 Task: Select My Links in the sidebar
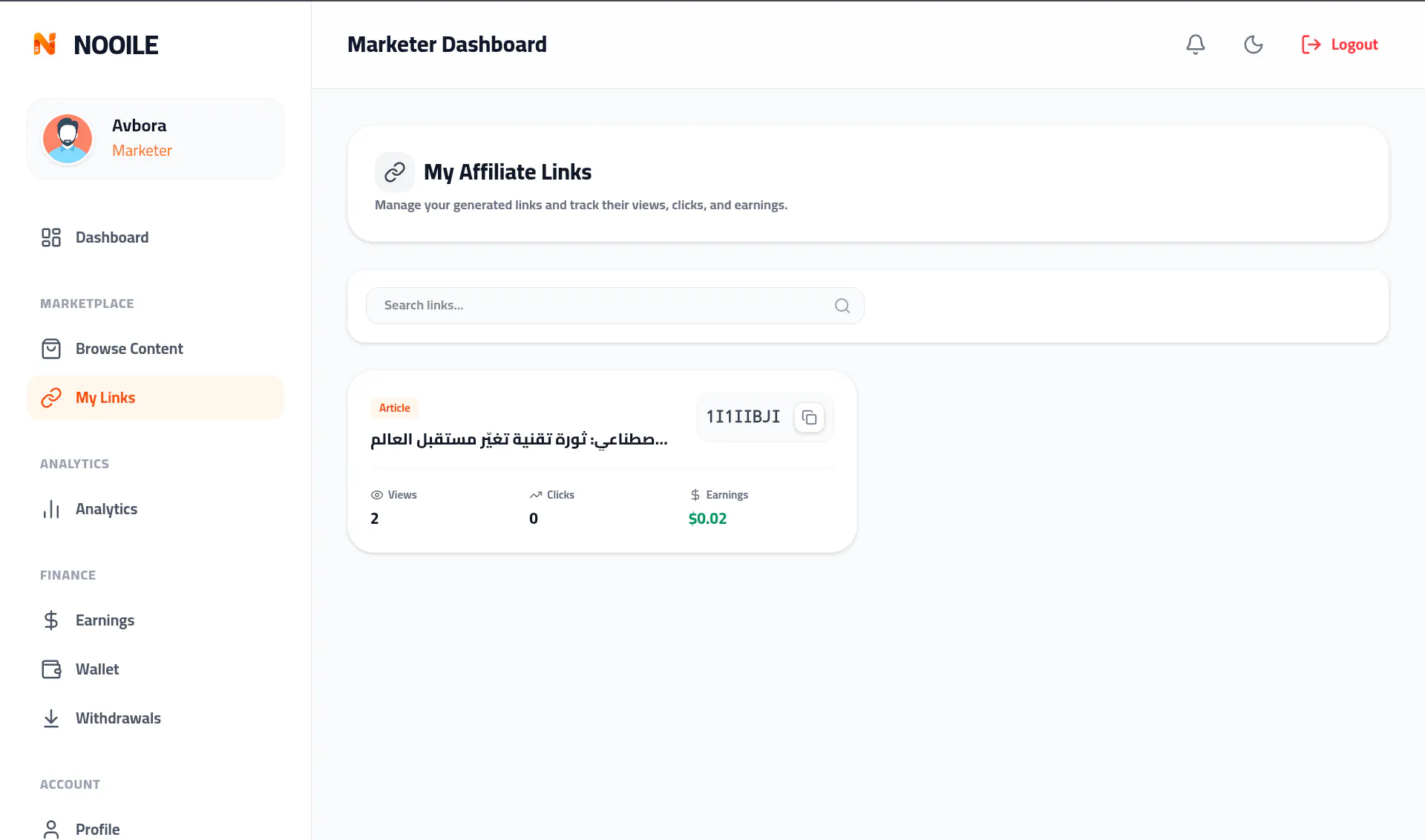coord(155,398)
